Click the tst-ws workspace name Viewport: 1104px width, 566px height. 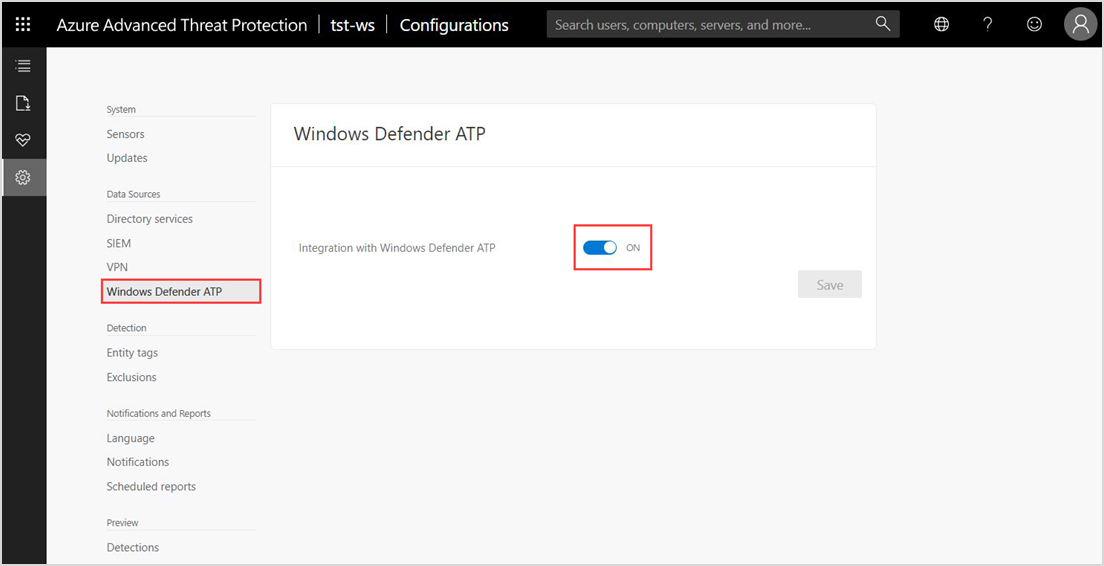click(353, 25)
